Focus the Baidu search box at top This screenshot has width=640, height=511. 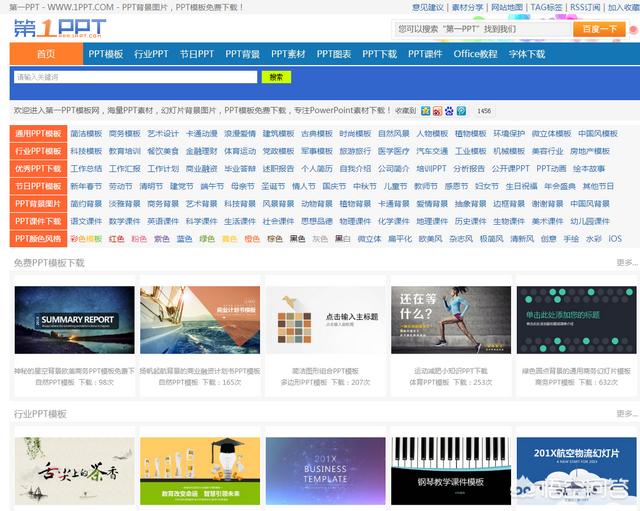[x=482, y=29]
